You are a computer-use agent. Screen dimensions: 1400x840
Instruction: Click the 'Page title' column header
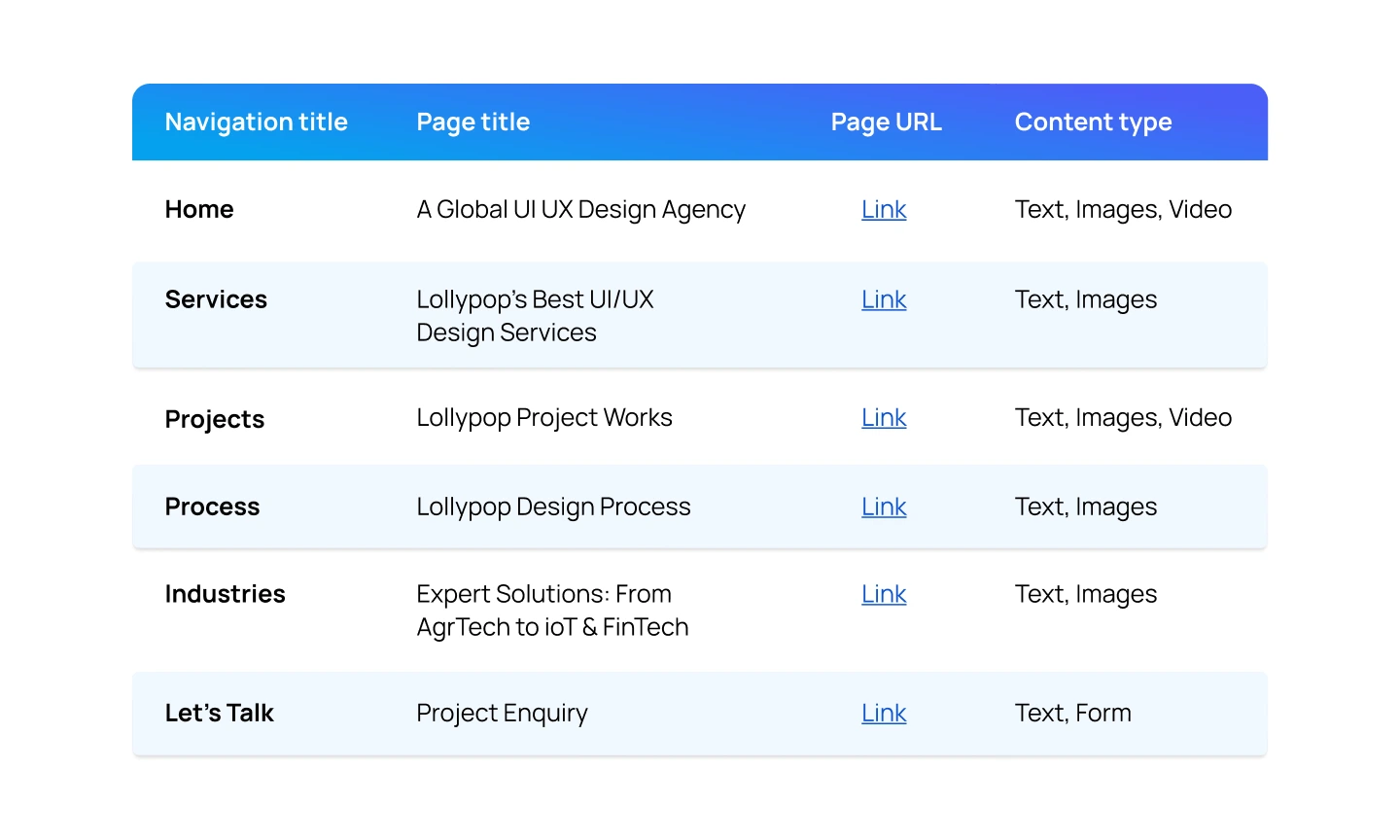point(473,122)
